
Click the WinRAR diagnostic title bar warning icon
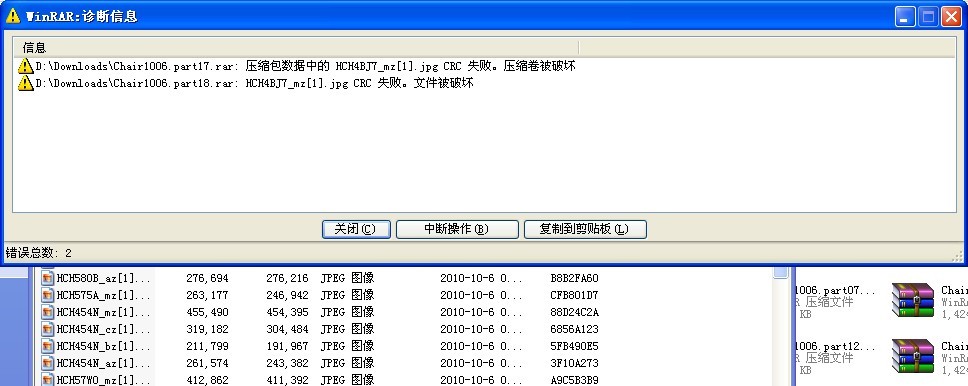click(x=13, y=16)
